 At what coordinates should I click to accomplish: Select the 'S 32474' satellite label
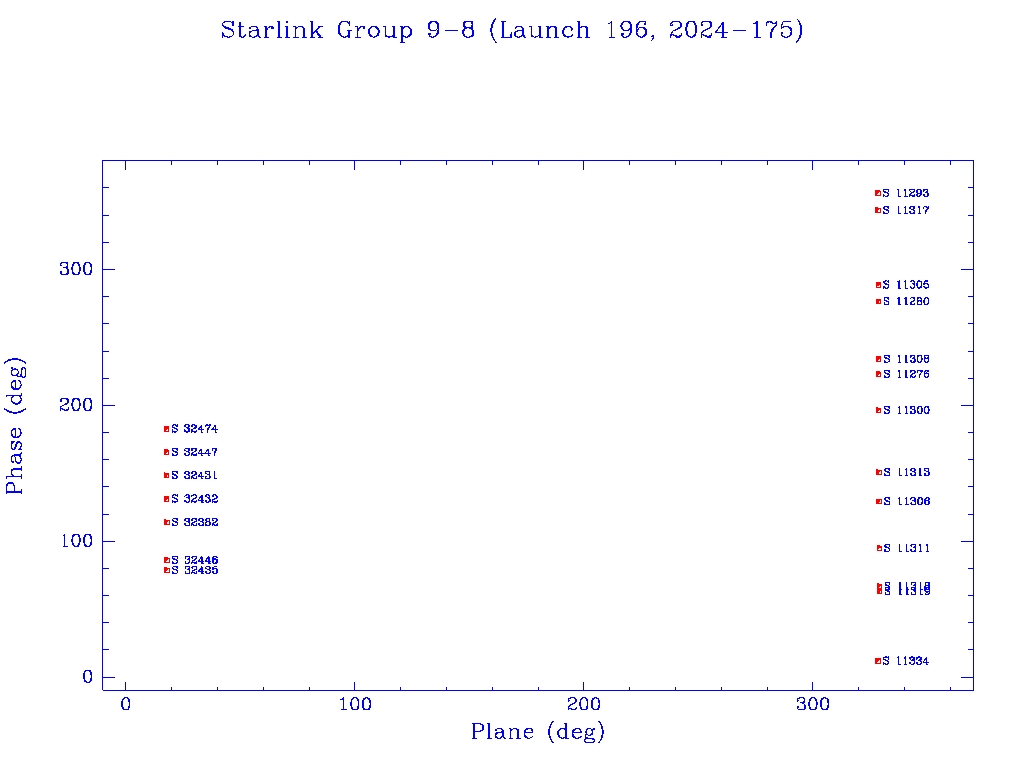pos(195,429)
